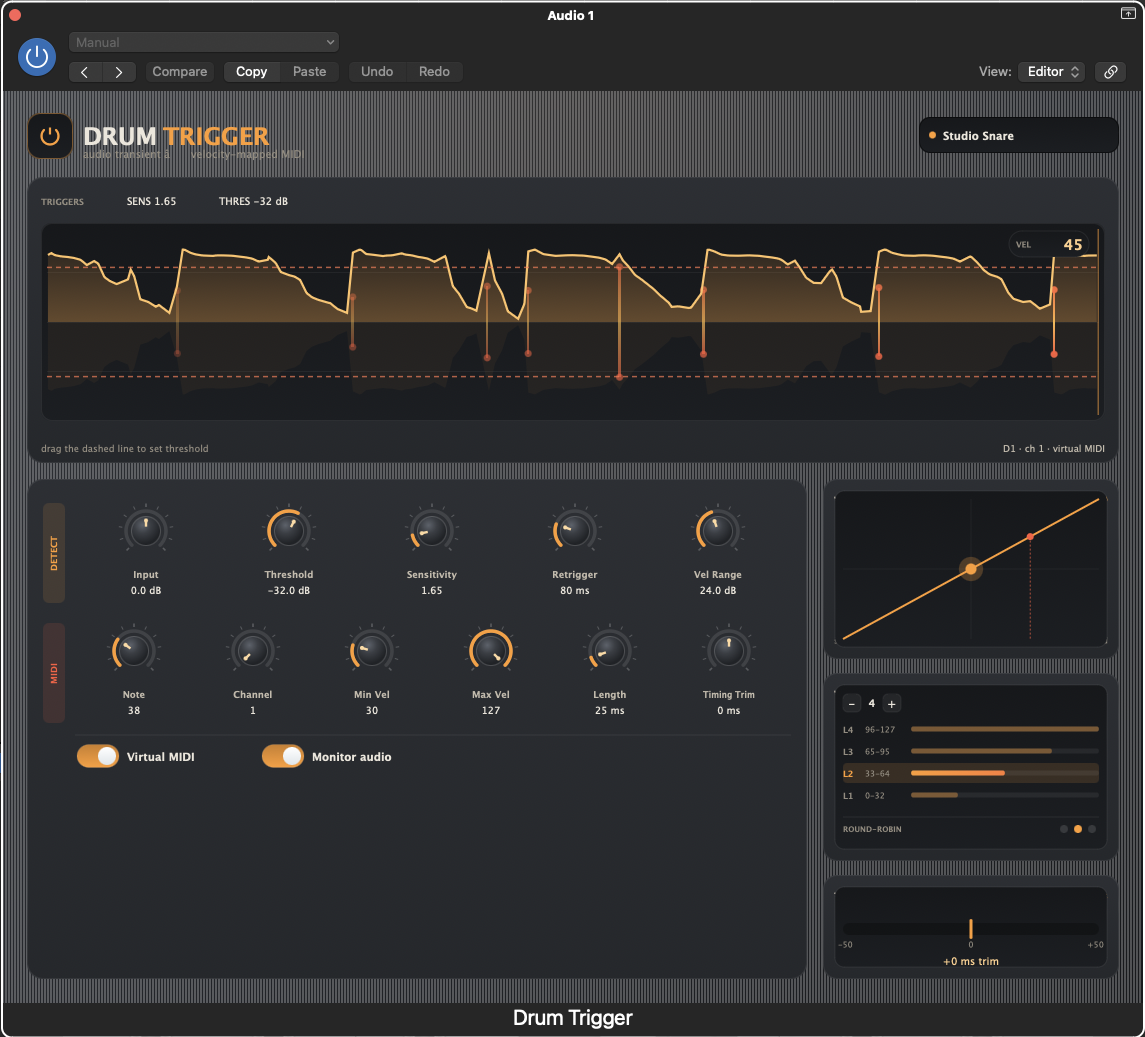Image resolution: width=1145 pixels, height=1037 pixels.
Task: Select the third round-robin dot
Action: pos(1092,829)
